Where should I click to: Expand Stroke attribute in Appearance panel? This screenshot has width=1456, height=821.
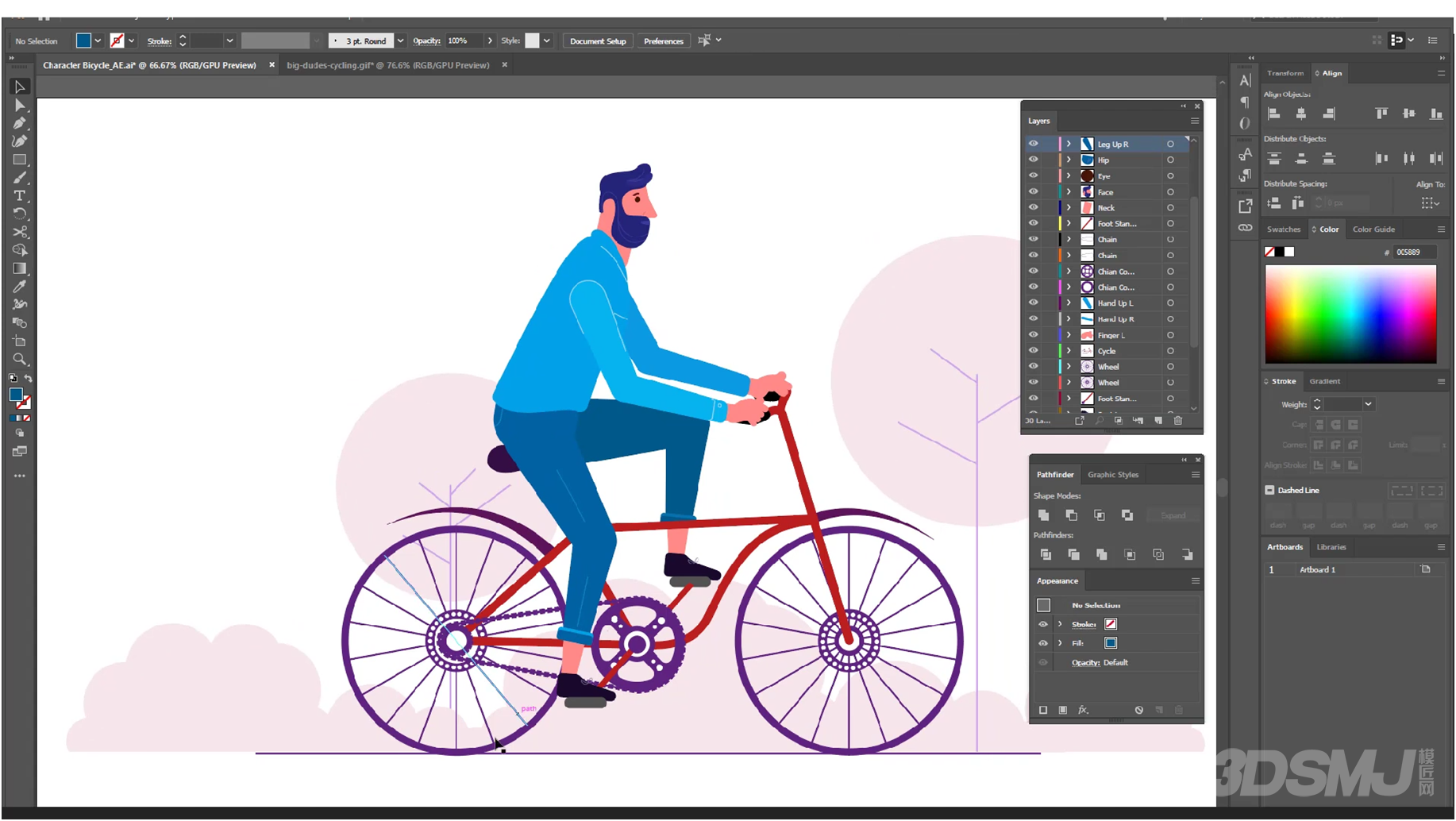[1060, 624]
